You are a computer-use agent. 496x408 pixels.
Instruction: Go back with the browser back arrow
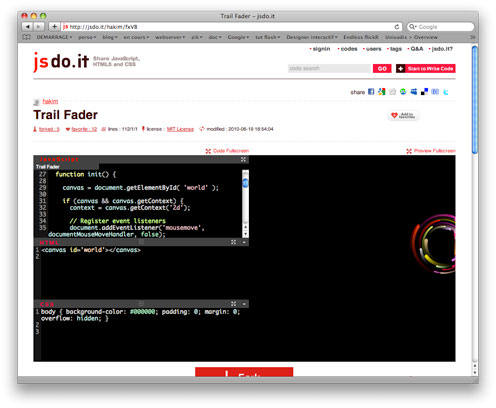tap(28, 27)
